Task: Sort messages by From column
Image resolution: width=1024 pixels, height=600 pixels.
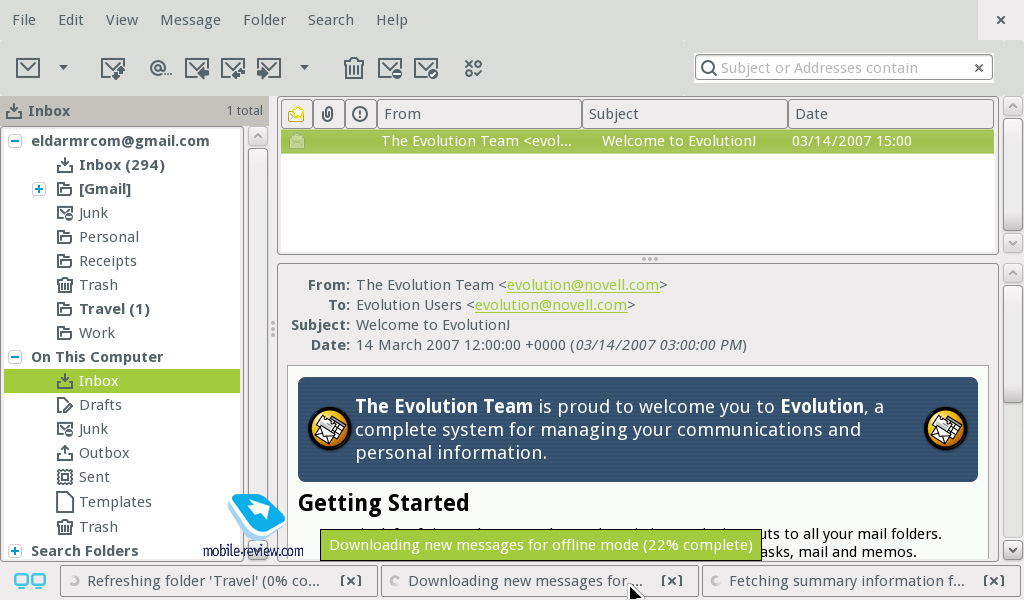Action: (479, 114)
